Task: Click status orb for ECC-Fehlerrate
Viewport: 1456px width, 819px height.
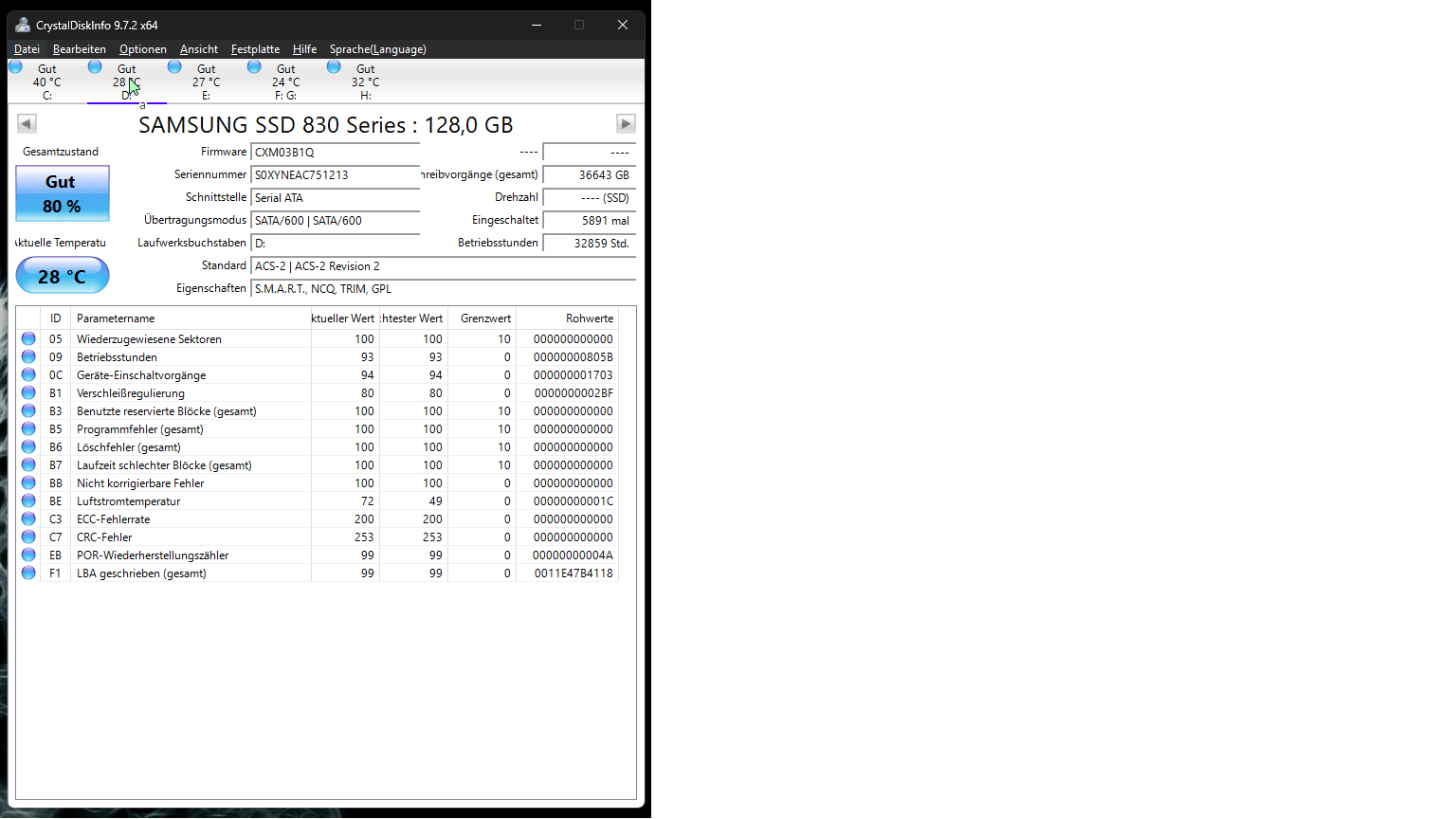Action: [28, 519]
